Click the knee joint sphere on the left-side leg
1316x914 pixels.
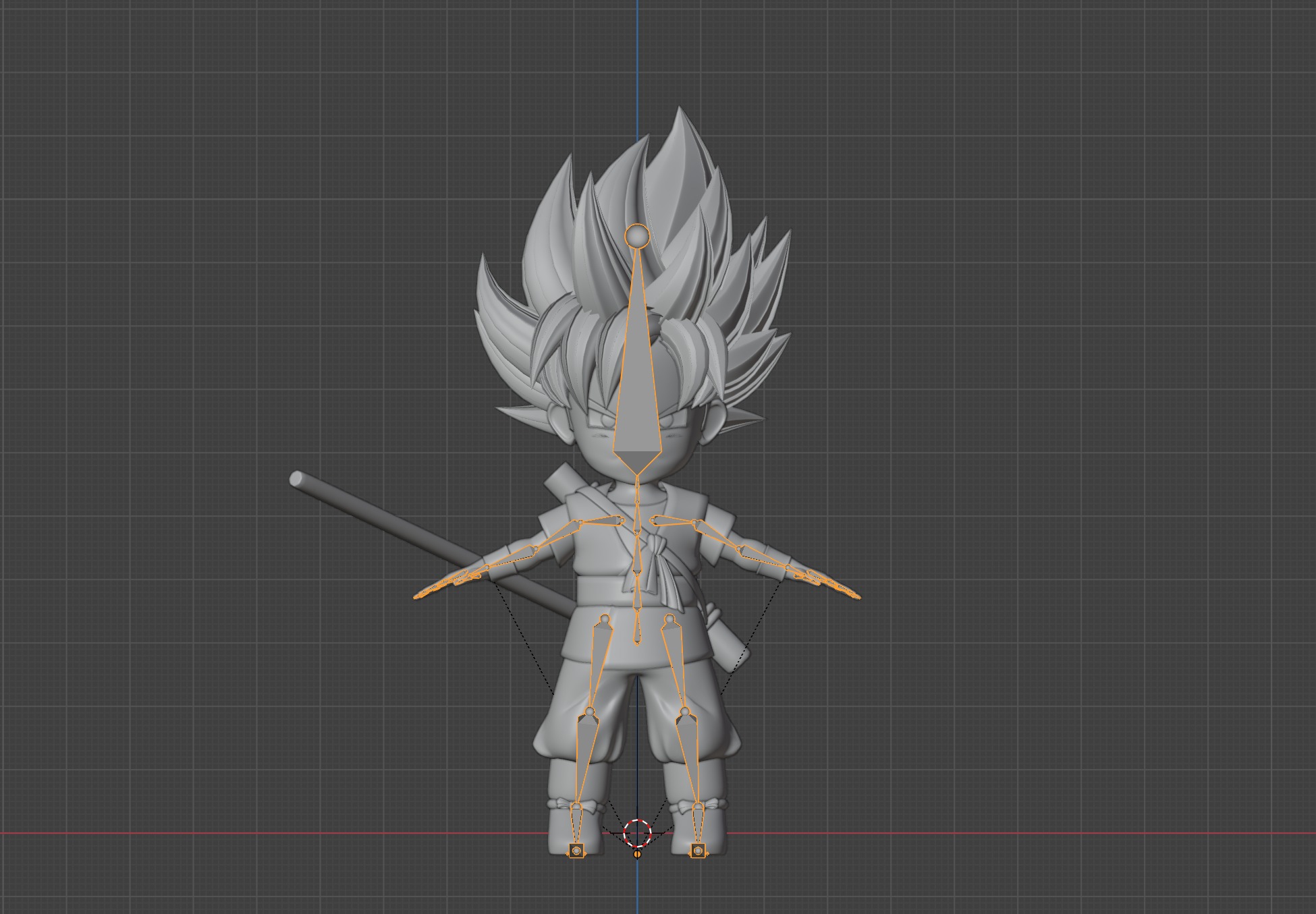590,712
